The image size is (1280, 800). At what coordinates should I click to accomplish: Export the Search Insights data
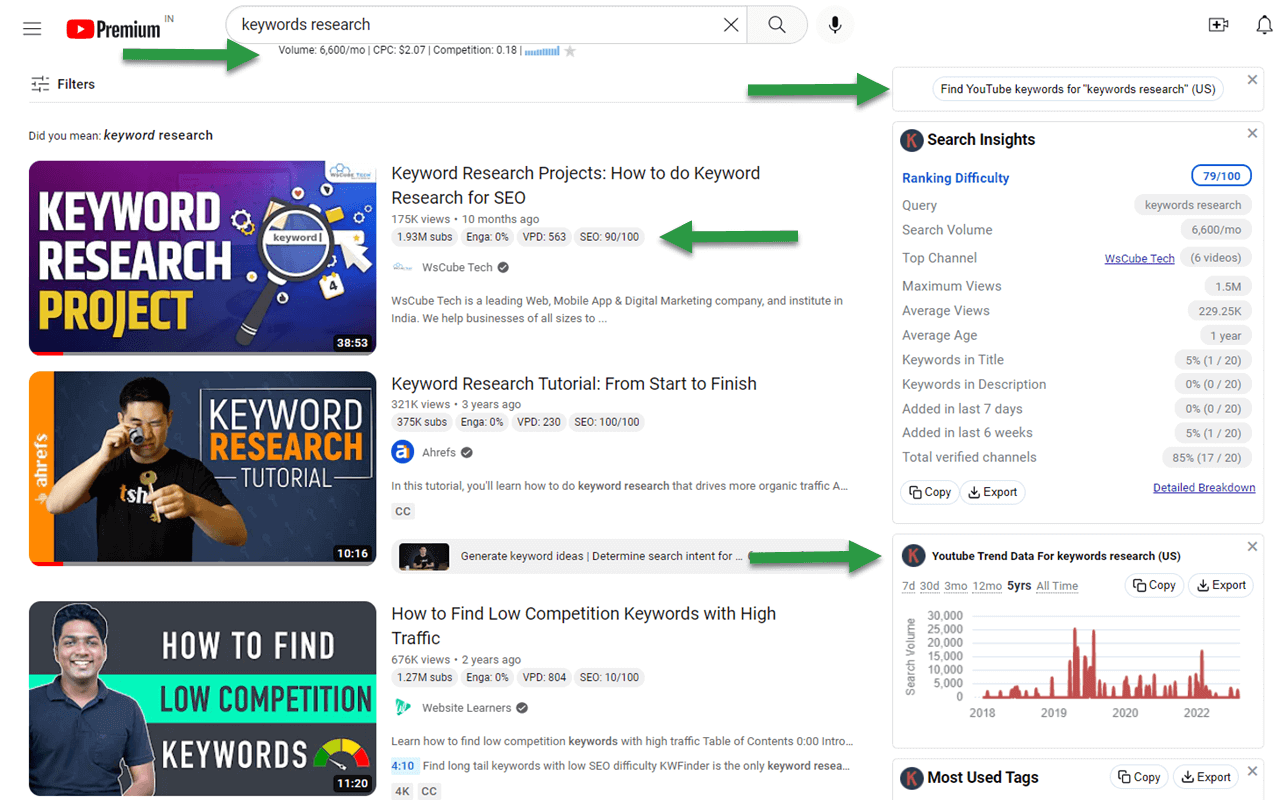click(992, 492)
